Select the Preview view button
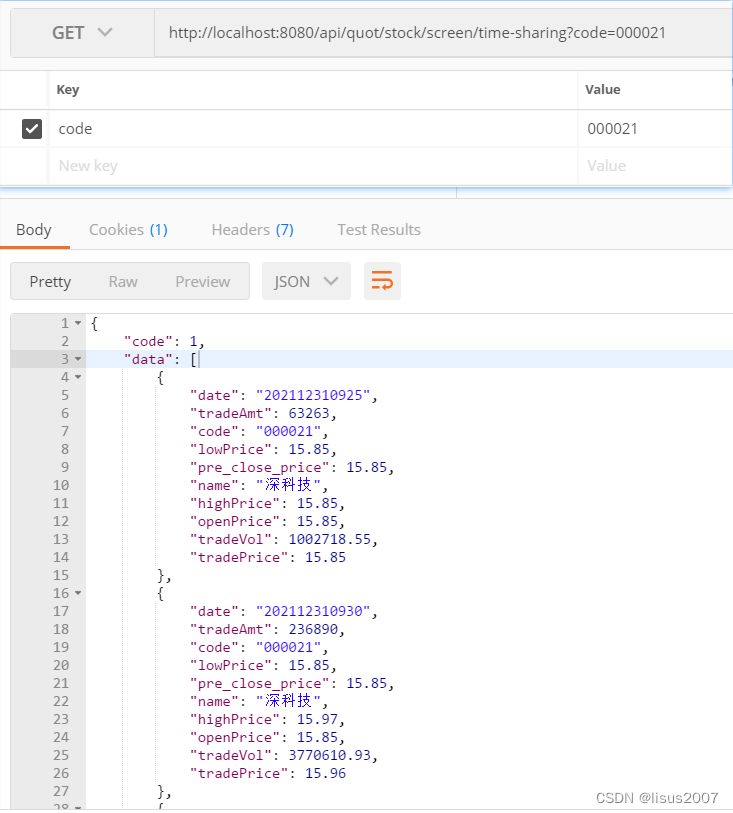Viewport: 733px width, 813px height. click(203, 282)
